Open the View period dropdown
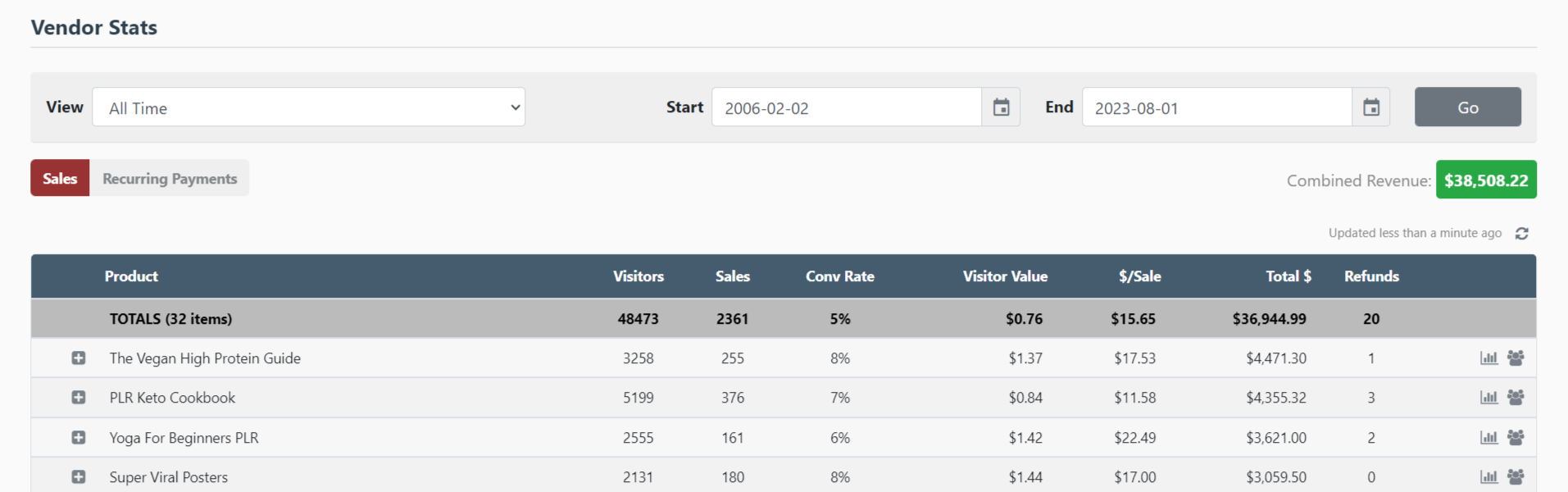This screenshot has width=1568, height=492. point(309,107)
